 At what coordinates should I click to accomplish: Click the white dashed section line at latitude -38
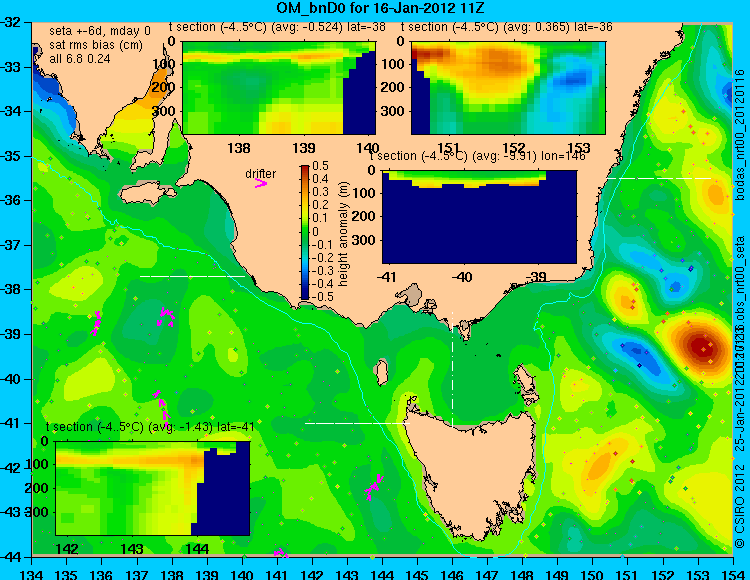coord(192,276)
